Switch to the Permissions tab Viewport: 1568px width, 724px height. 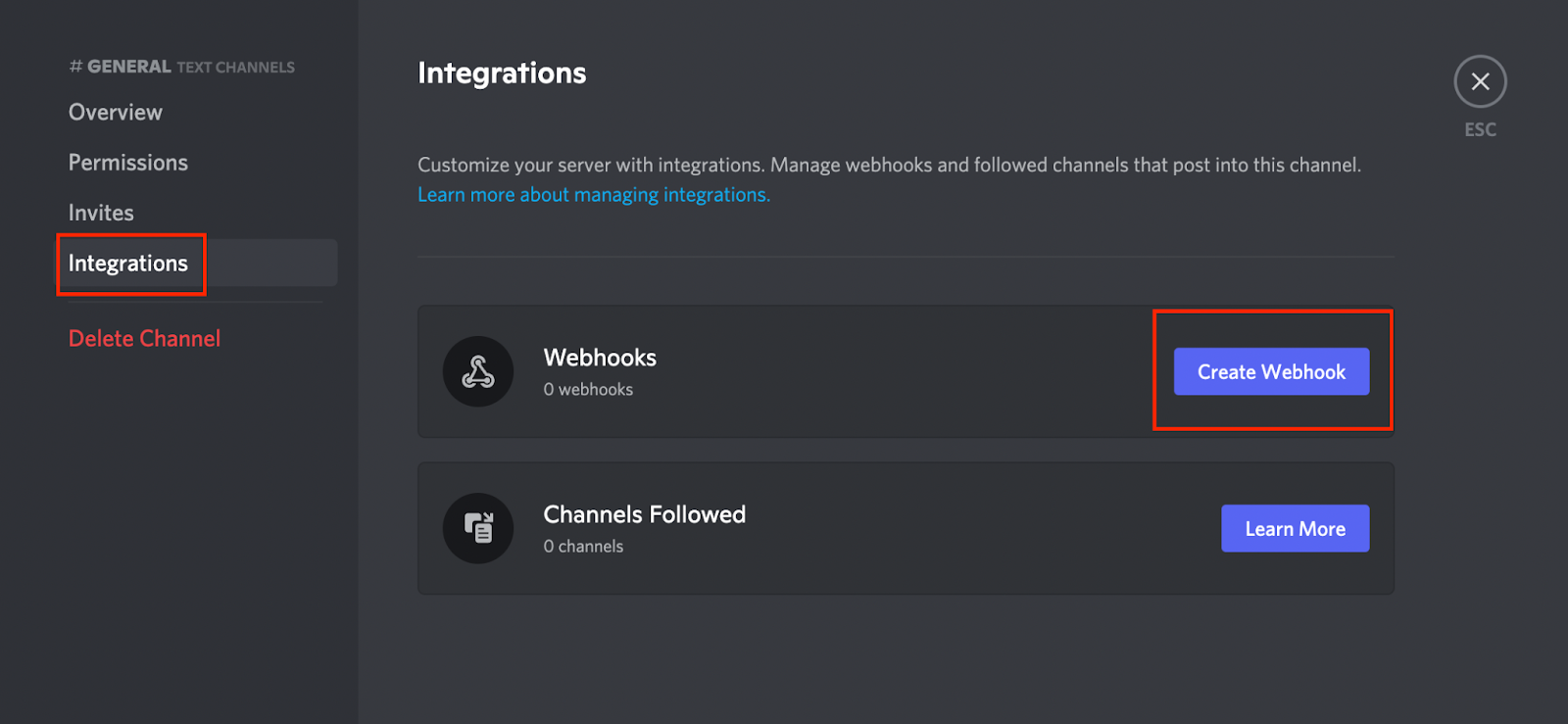click(128, 163)
